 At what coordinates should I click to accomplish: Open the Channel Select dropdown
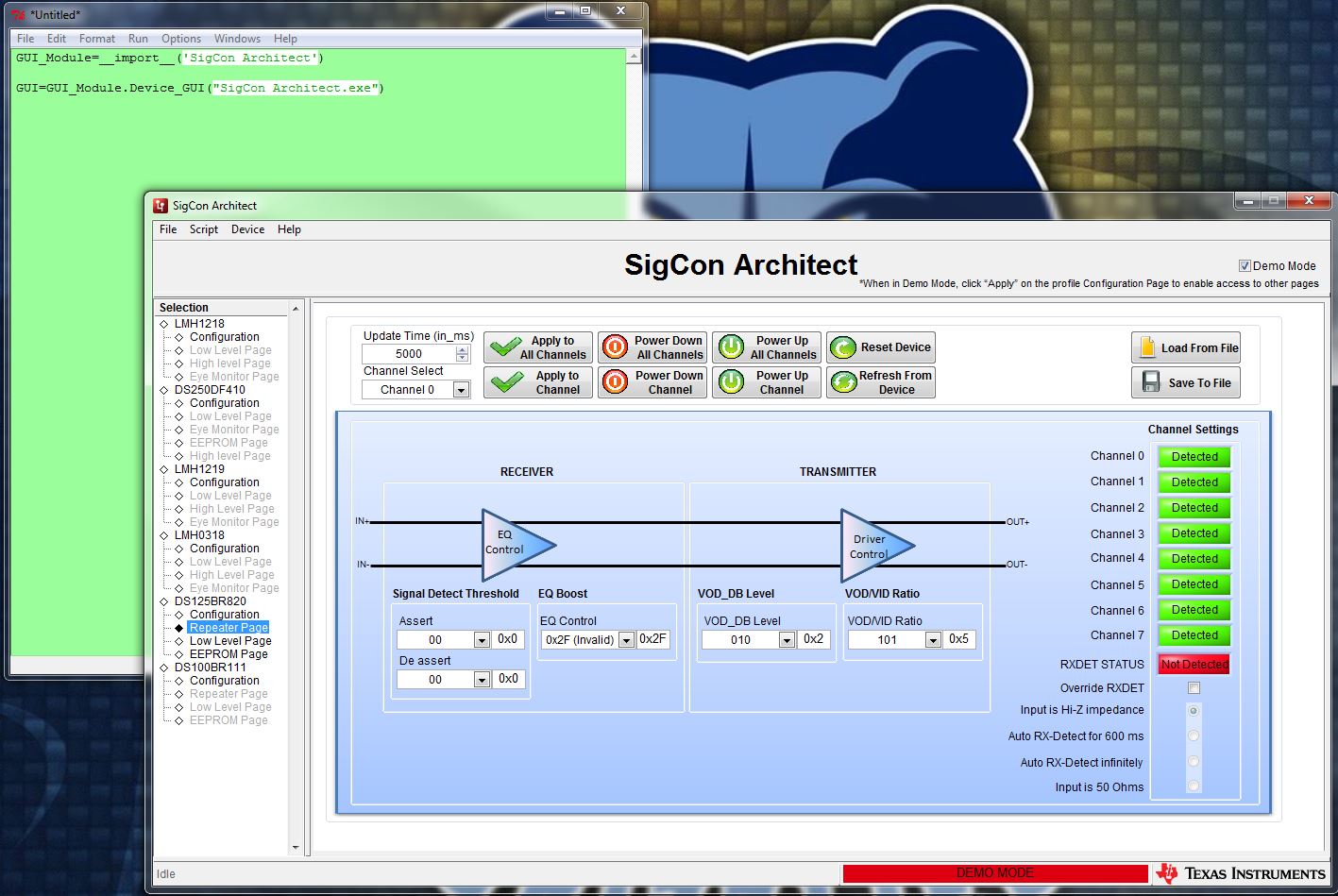tap(461, 390)
